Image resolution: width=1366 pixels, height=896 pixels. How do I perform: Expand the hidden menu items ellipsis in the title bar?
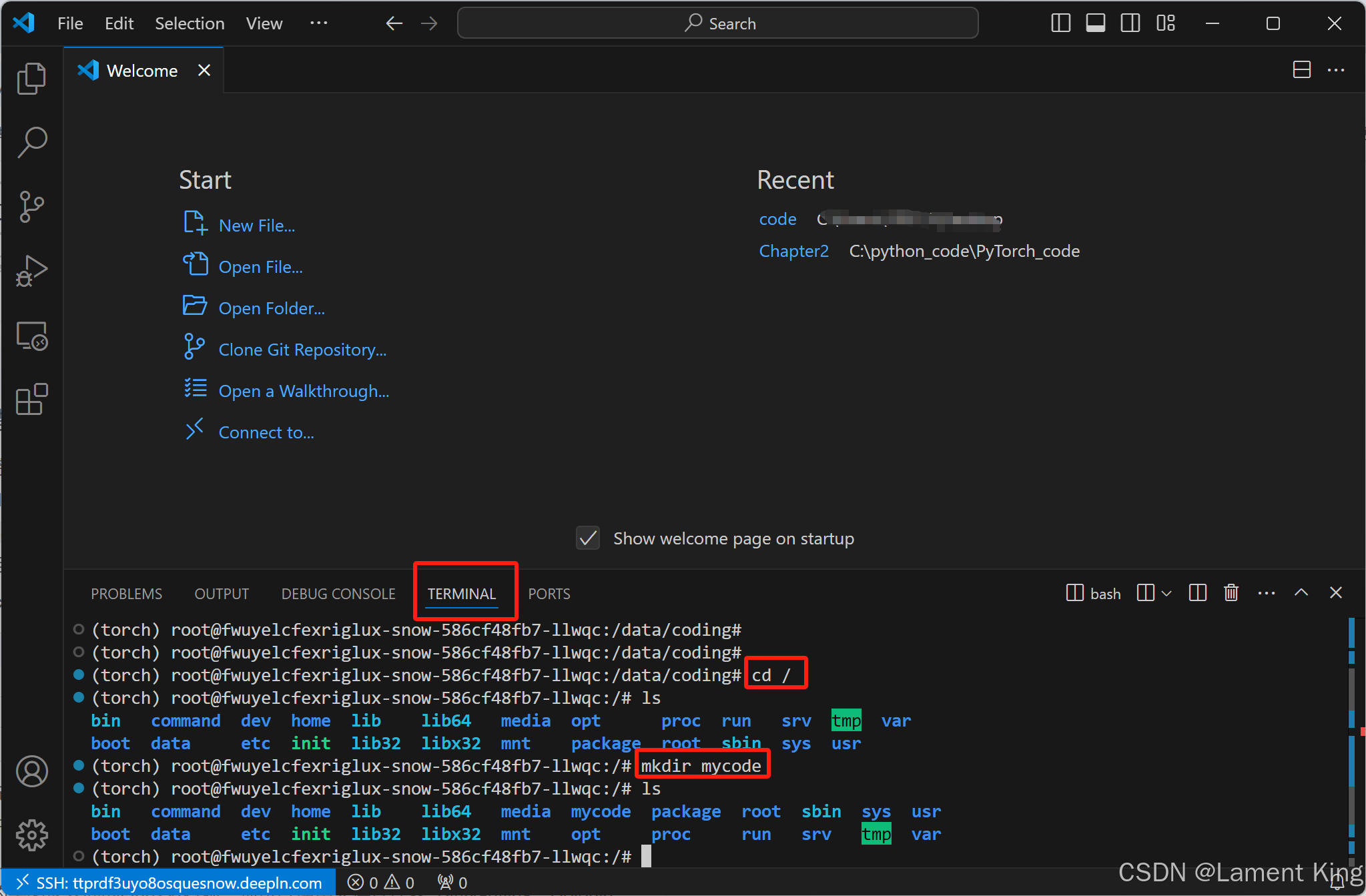point(318,23)
